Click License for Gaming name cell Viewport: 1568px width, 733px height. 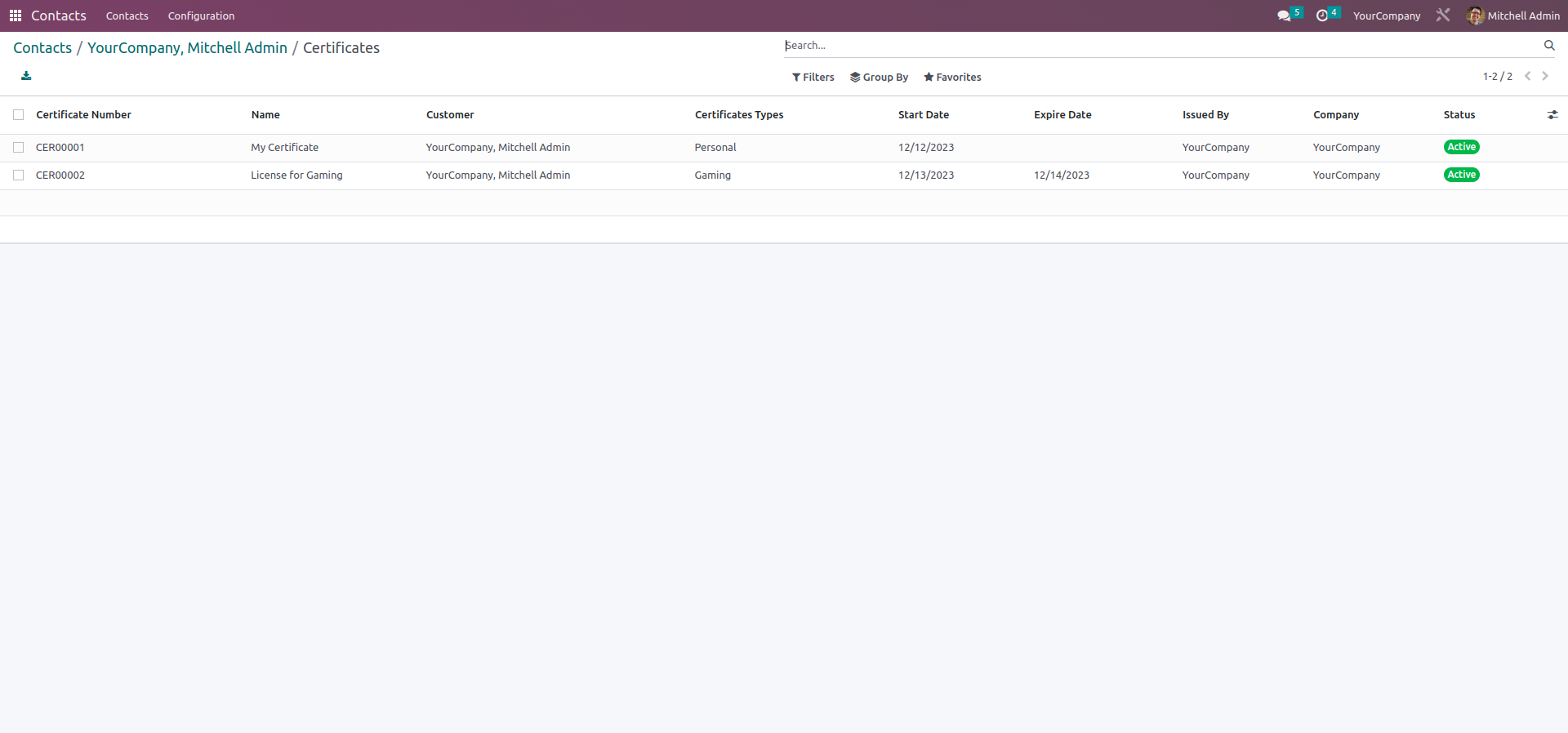(x=296, y=175)
